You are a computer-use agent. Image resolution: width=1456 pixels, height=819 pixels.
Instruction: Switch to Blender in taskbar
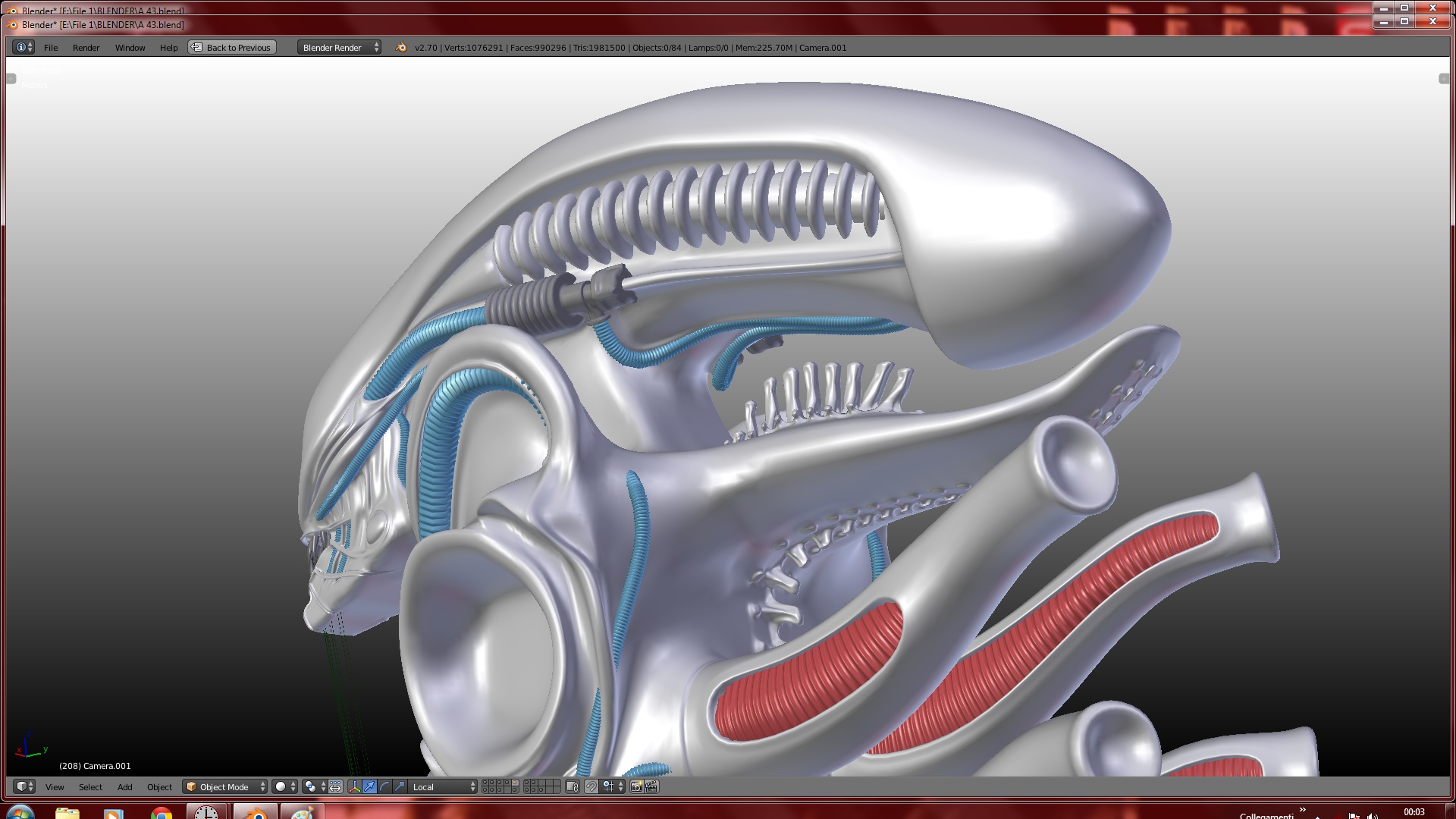(x=255, y=811)
